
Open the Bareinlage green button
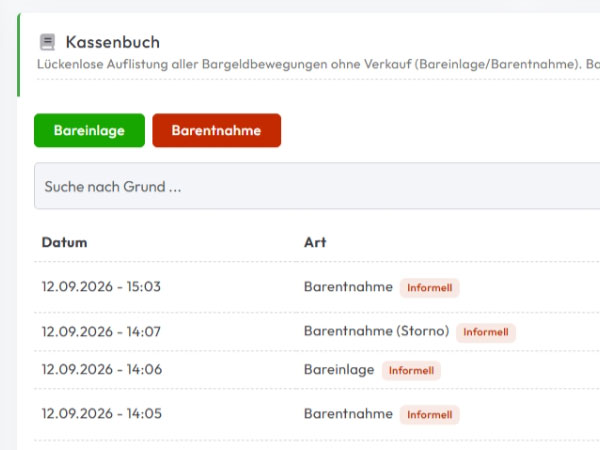coord(90,130)
